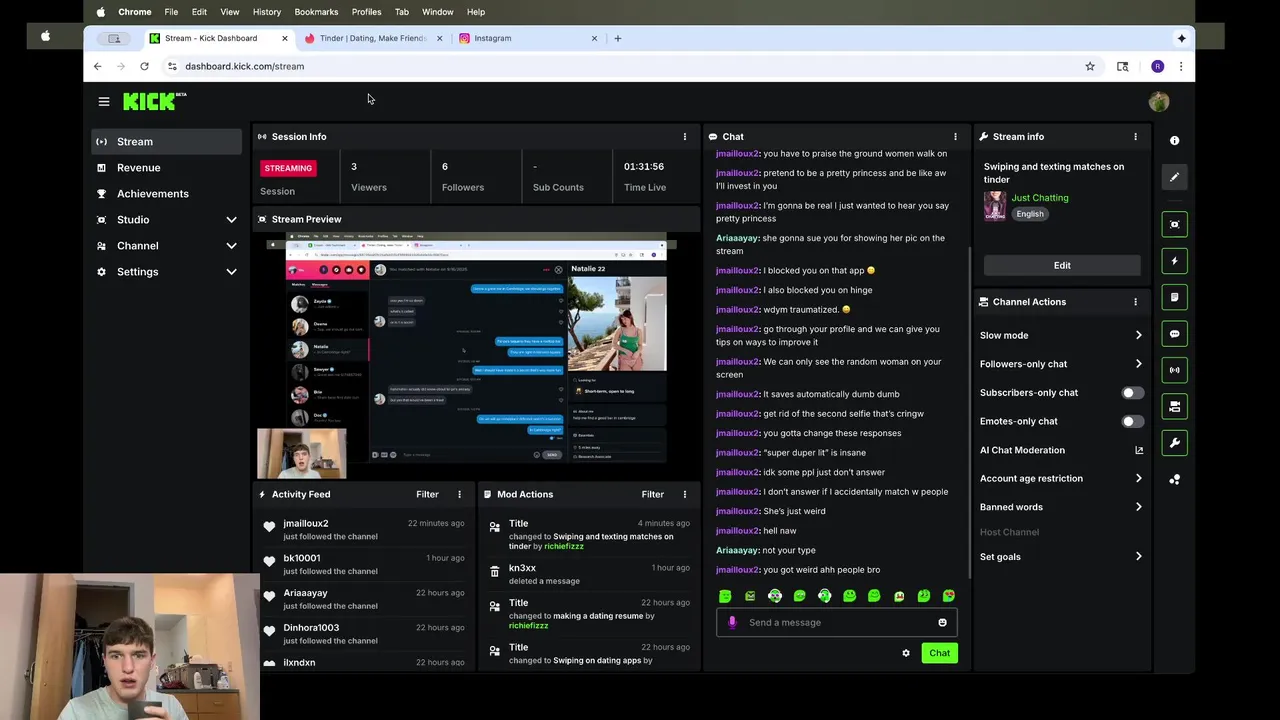Switch to the Instagram browser tab
Viewport: 1280px width, 720px height.
(x=527, y=38)
